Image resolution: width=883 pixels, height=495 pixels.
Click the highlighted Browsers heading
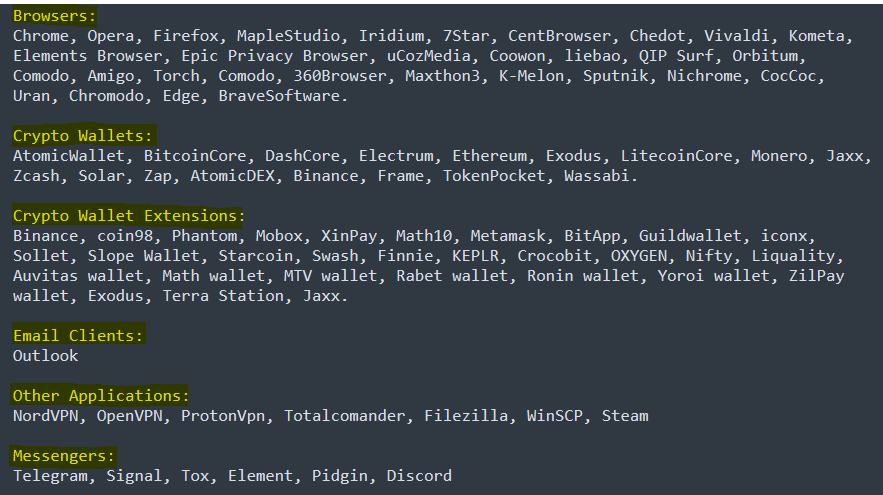click(x=55, y=16)
